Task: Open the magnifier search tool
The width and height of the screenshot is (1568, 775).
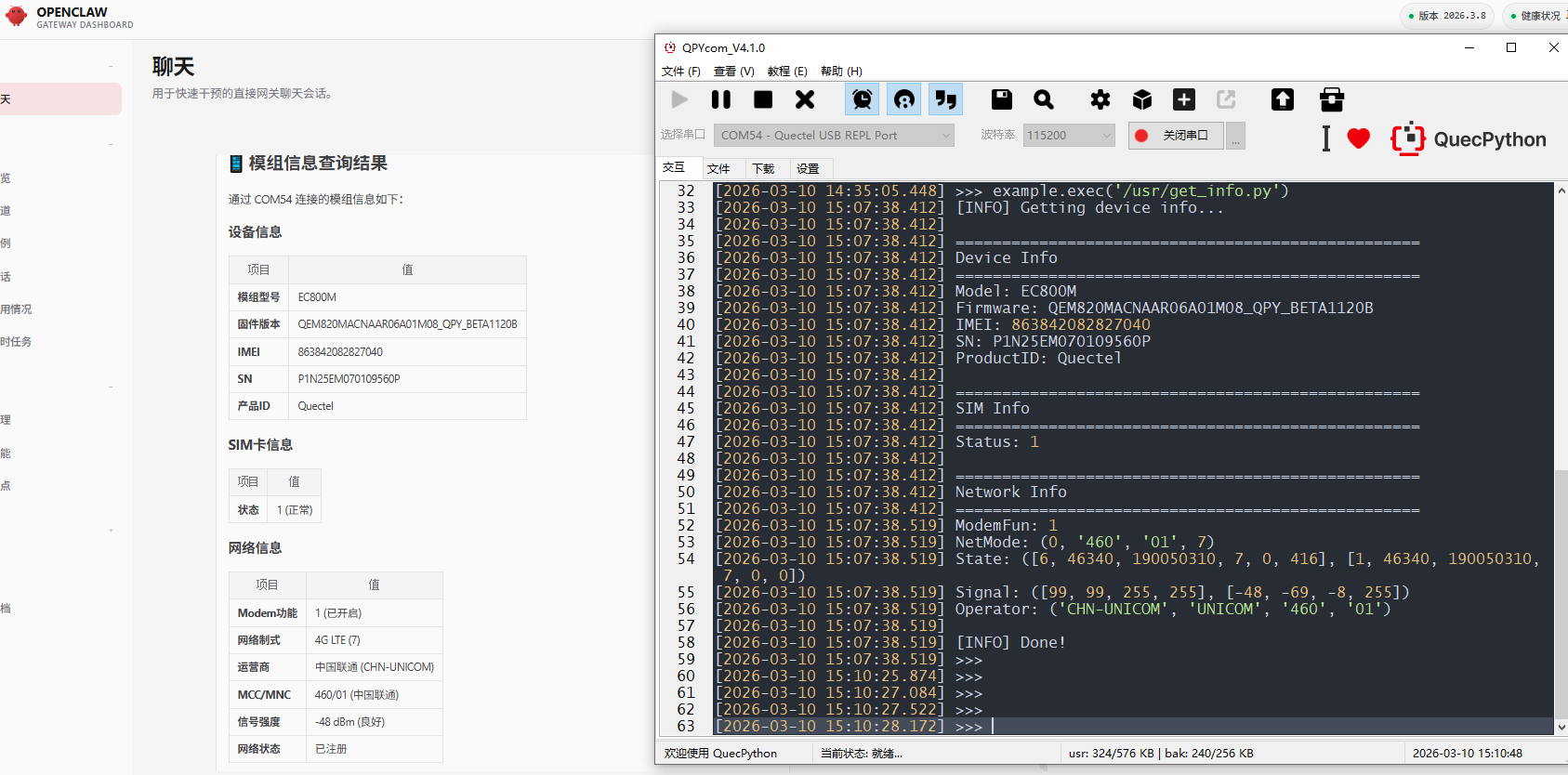Action: (1044, 99)
